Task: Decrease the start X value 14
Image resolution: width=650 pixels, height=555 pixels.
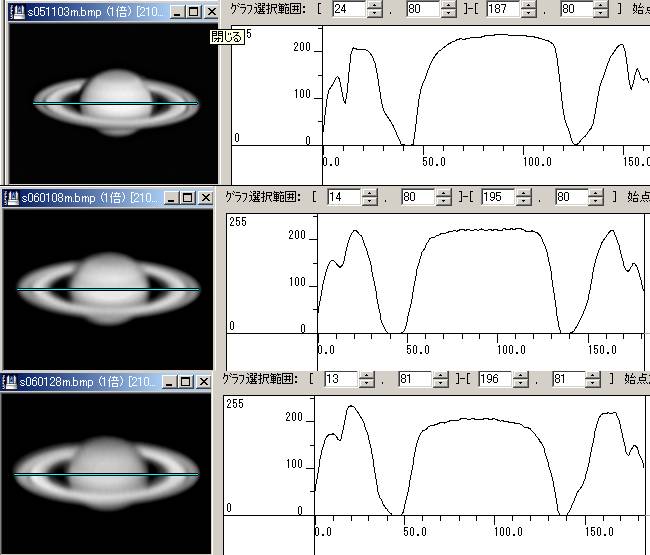Action: pyautogui.click(x=369, y=201)
